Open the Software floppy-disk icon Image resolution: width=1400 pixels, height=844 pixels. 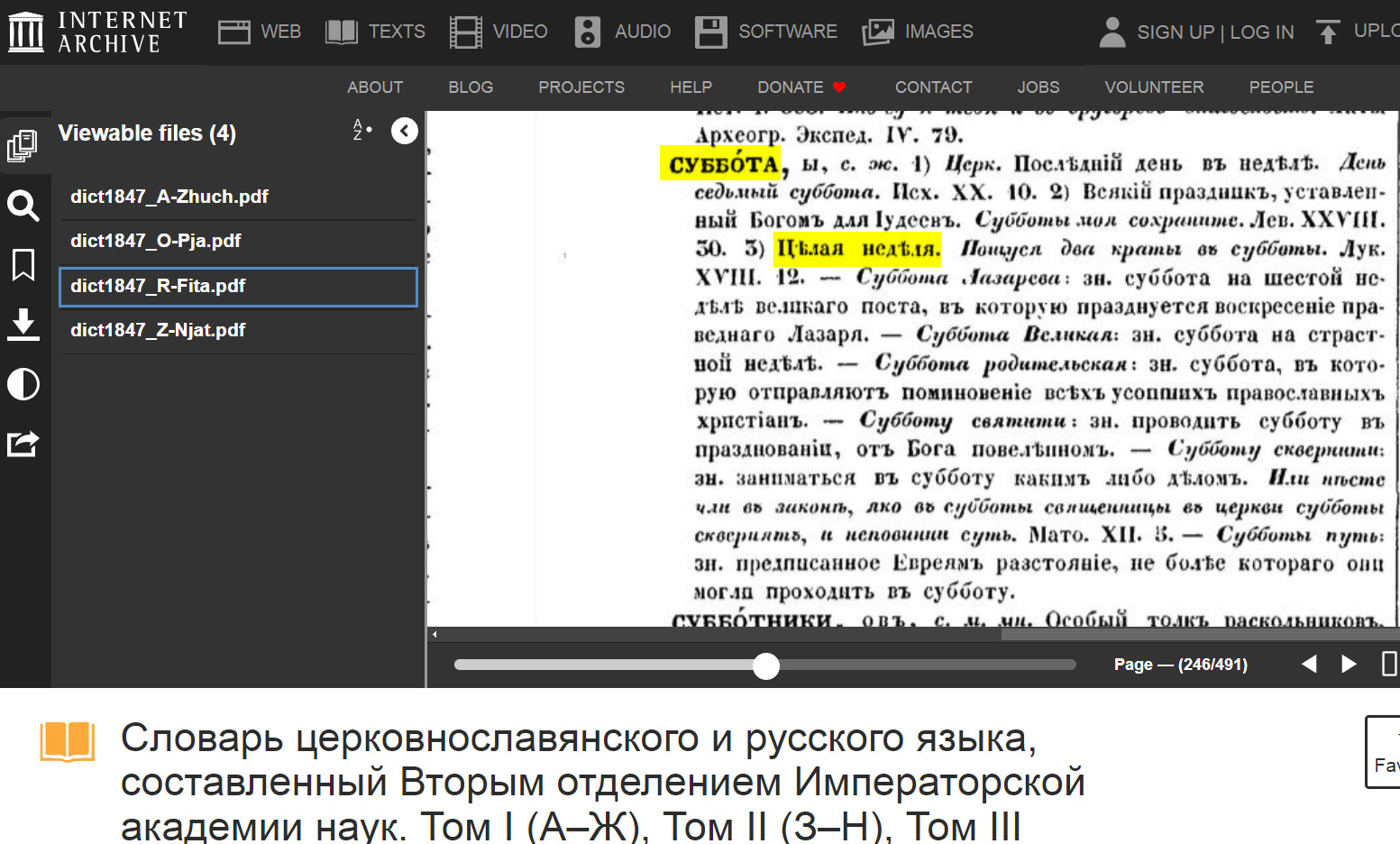coord(710,32)
